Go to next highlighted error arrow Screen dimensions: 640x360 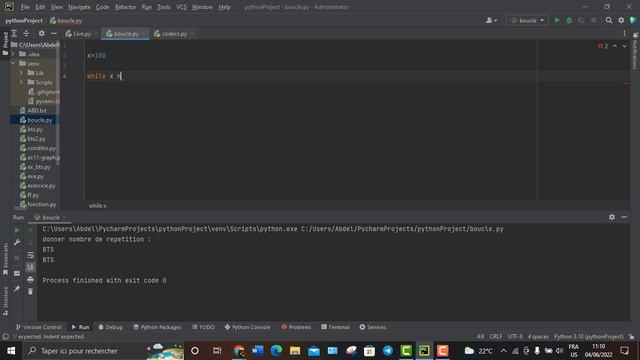(x=624, y=46)
